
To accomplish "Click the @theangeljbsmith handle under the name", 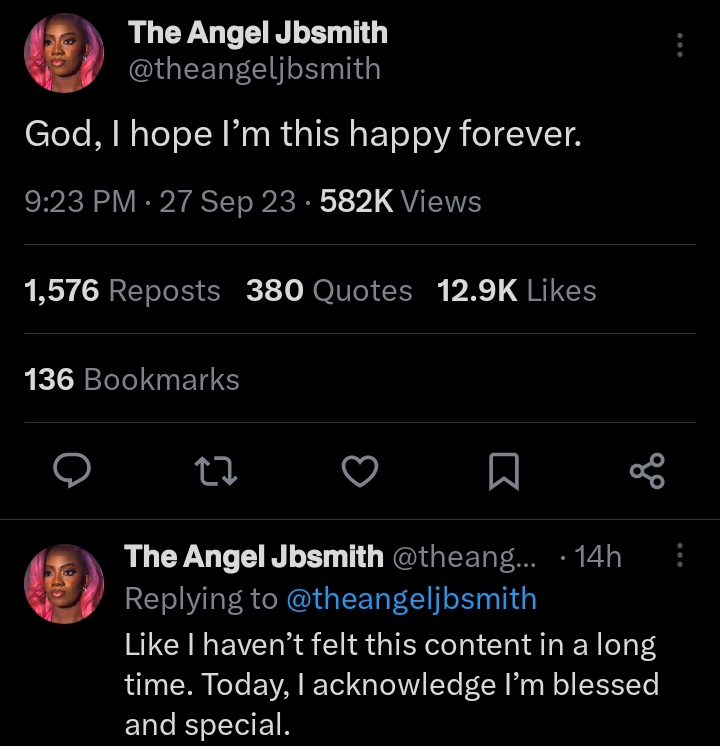I will pyautogui.click(x=255, y=68).
